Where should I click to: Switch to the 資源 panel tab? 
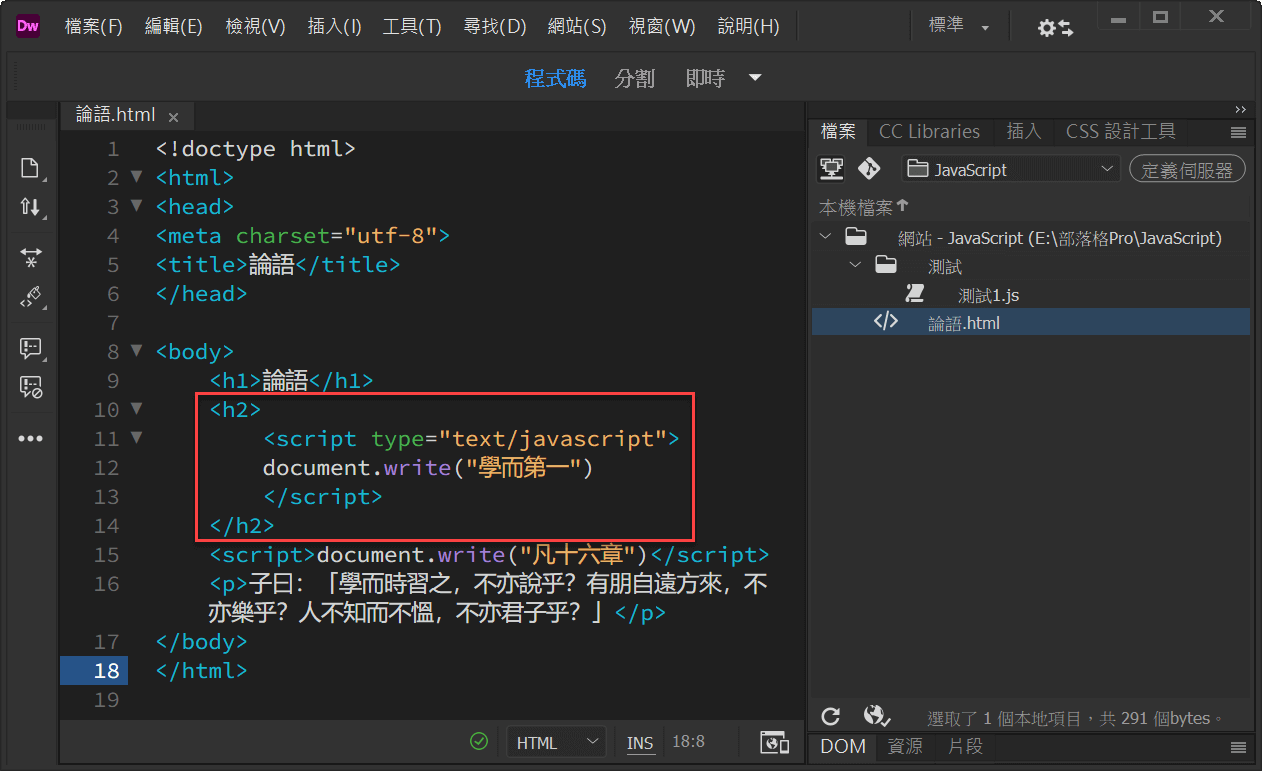[x=905, y=747]
